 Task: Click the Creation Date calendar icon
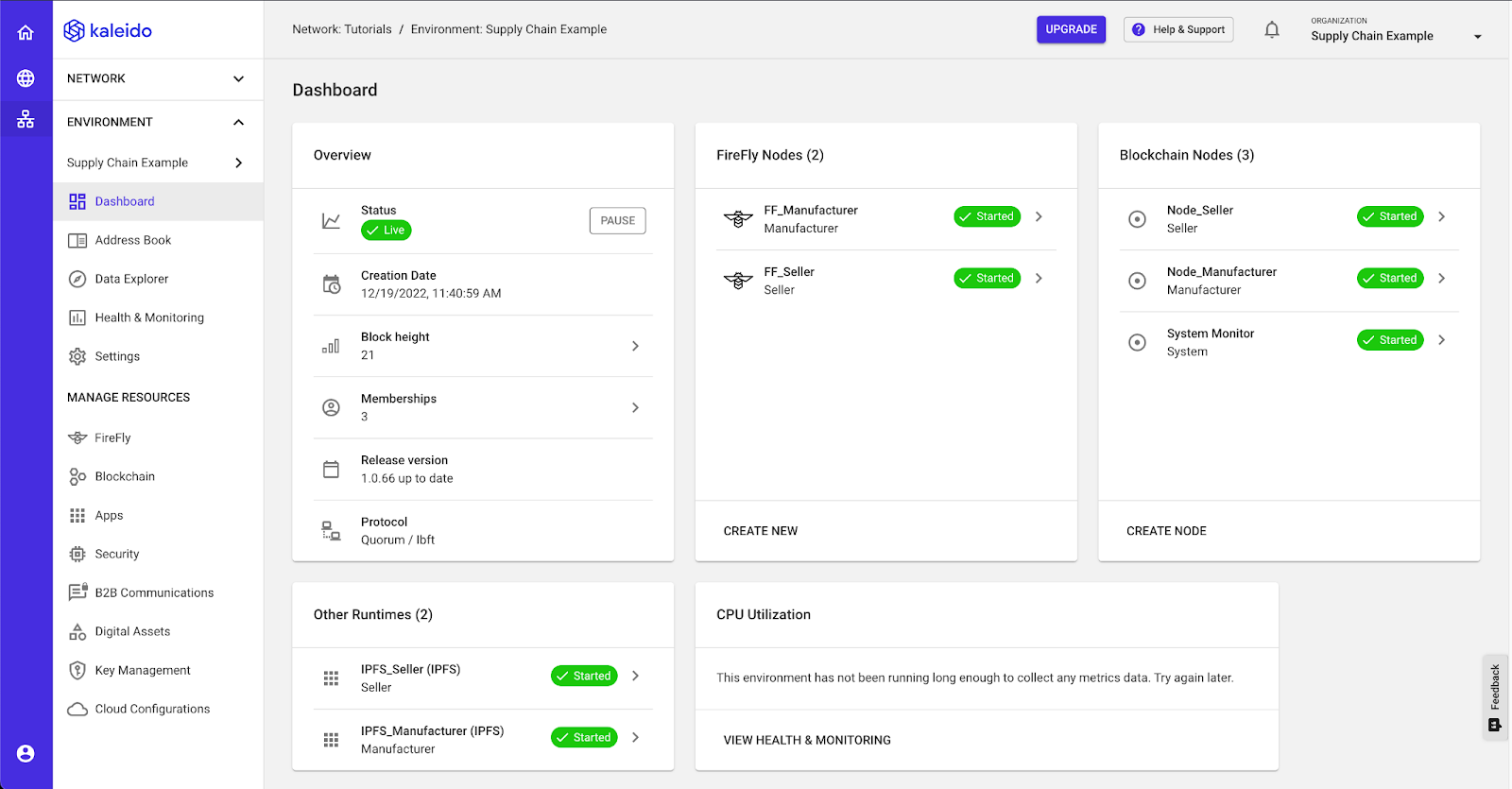click(332, 284)
